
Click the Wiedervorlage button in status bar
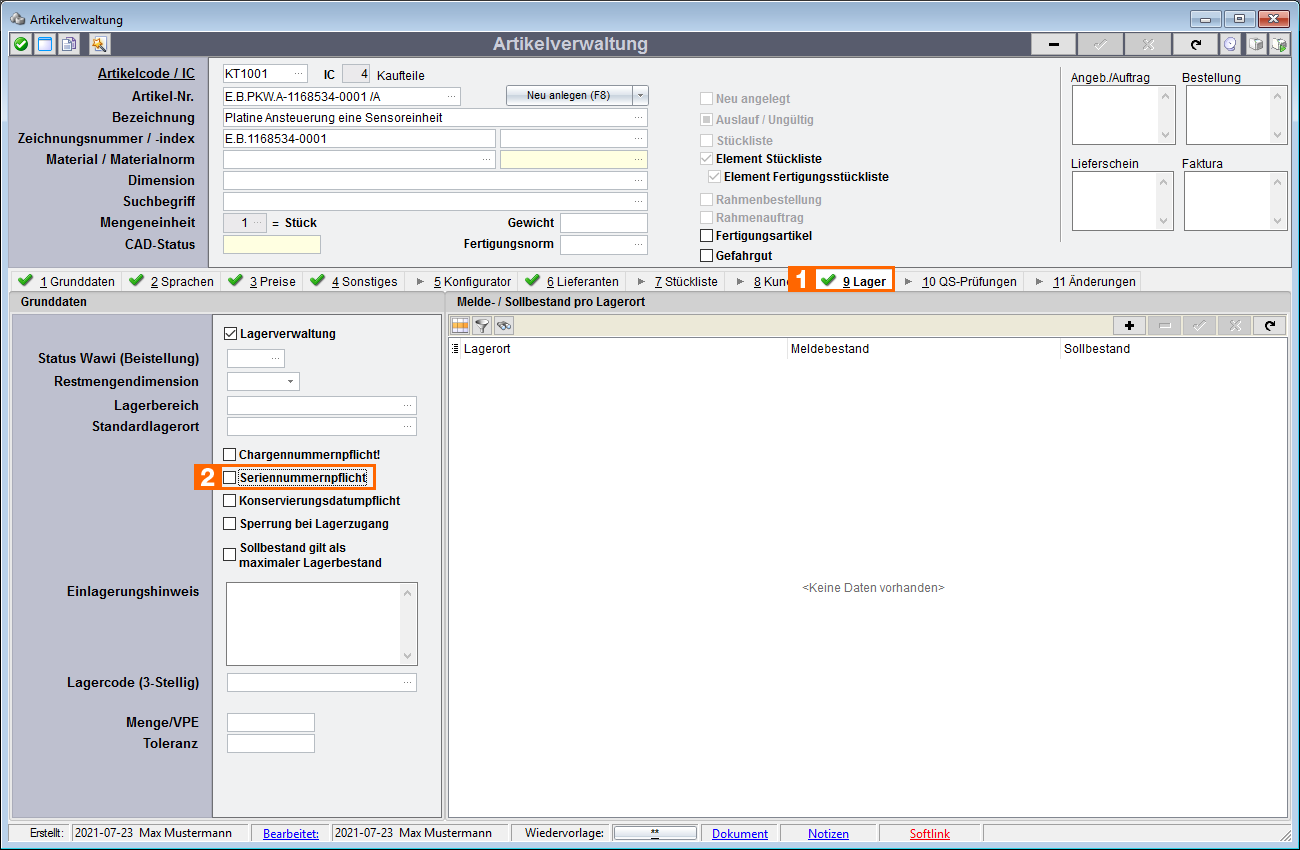click(x=655, y=833)
